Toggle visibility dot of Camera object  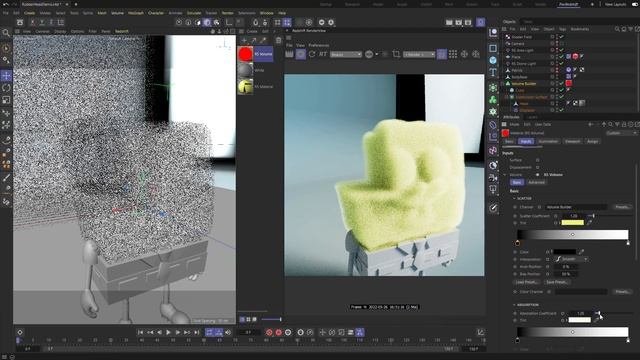557,43
